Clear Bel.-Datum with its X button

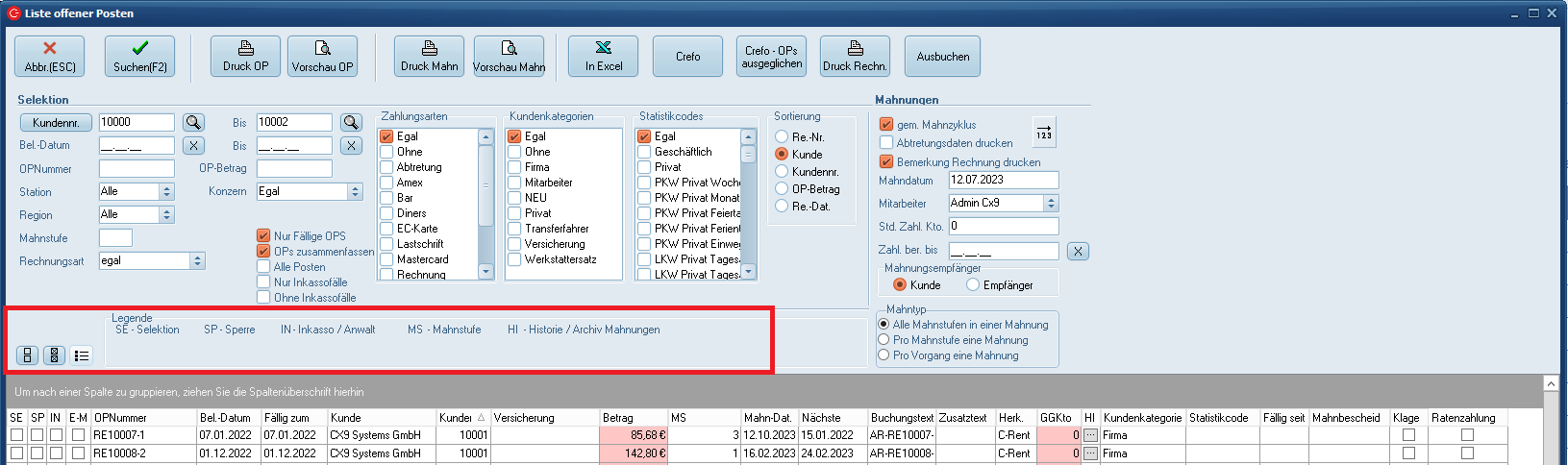pyautogui.click(x=194, y=145)
